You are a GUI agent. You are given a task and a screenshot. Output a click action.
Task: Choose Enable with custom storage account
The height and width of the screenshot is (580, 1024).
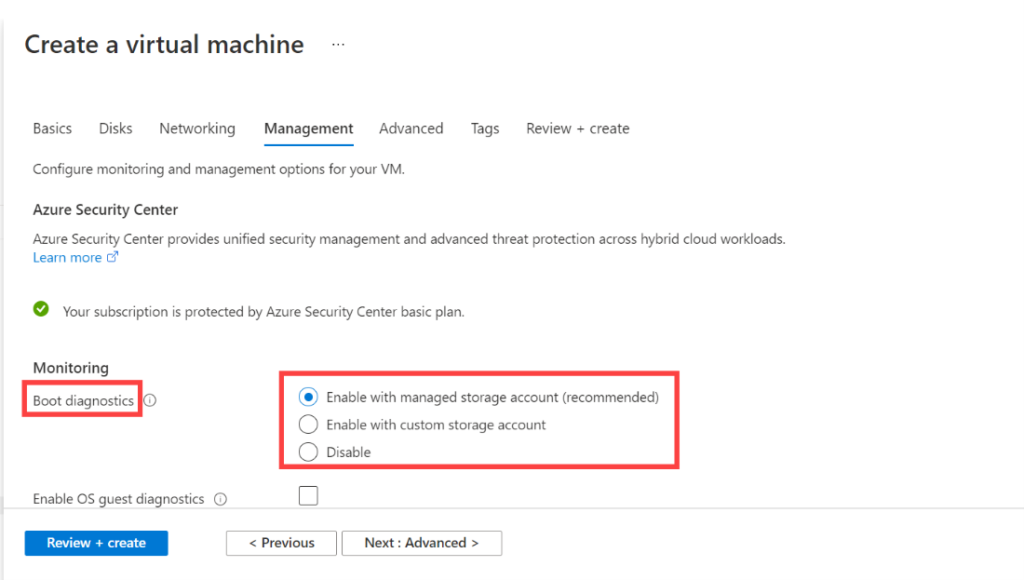pyautogui.click(x=309, y=424)
